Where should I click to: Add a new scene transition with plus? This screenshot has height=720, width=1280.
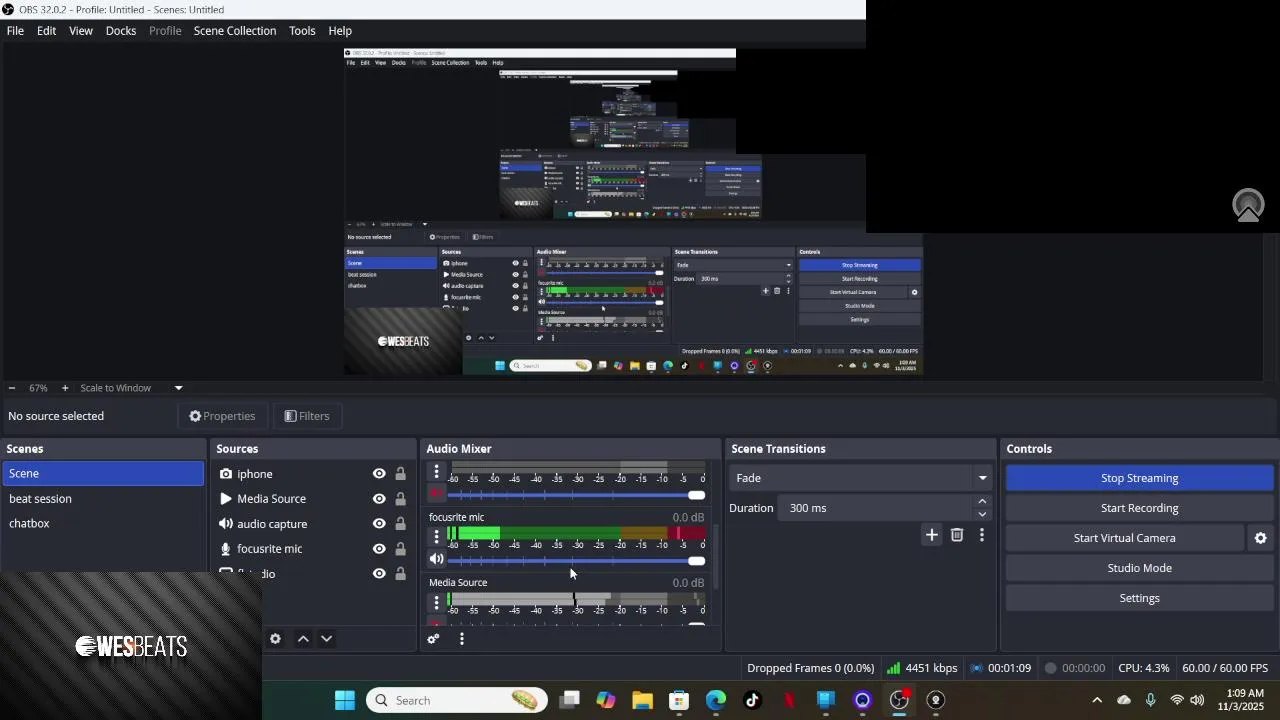(x=932, y=536)
